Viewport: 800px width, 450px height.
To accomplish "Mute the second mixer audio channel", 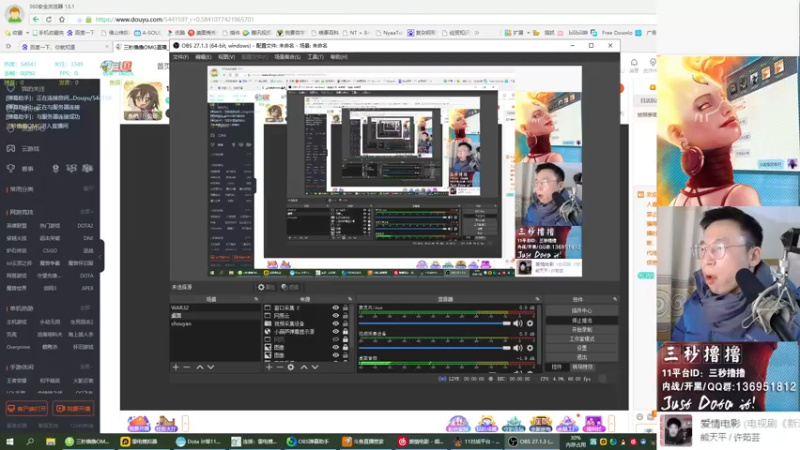I will [518, 348].
